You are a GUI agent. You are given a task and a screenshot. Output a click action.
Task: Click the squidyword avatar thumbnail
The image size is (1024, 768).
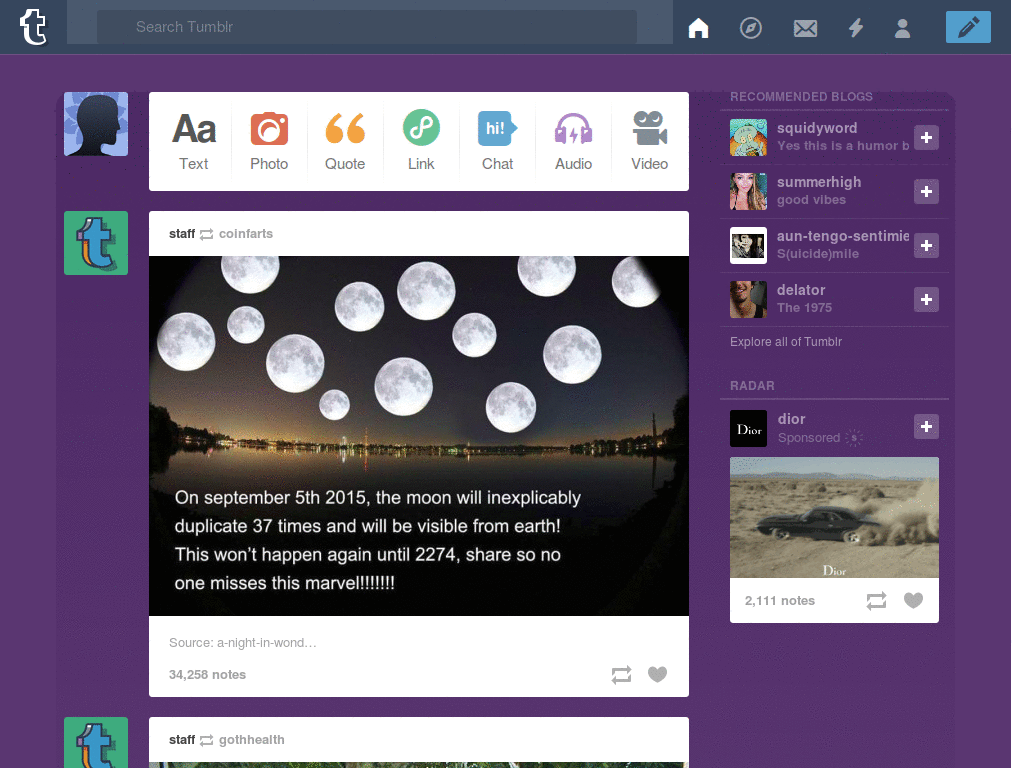tap(748, 138)
